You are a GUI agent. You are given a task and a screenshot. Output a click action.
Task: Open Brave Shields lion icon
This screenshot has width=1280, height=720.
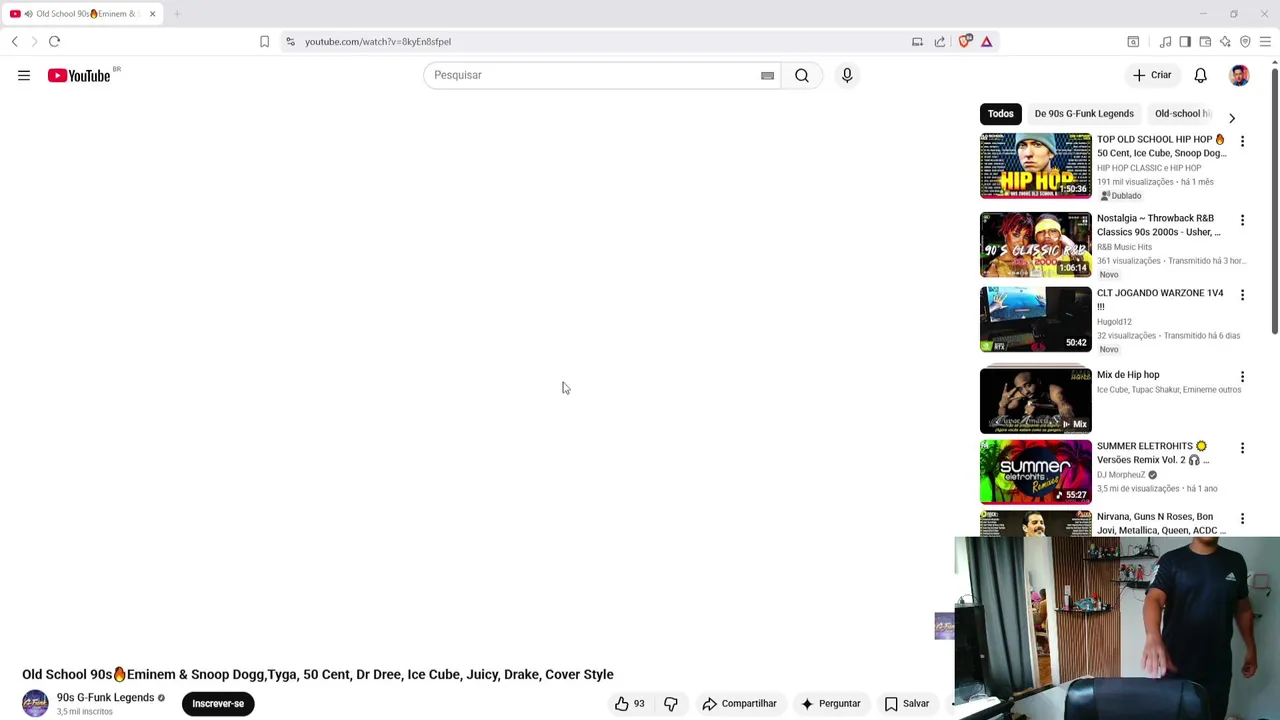click(x=965, y=41)
